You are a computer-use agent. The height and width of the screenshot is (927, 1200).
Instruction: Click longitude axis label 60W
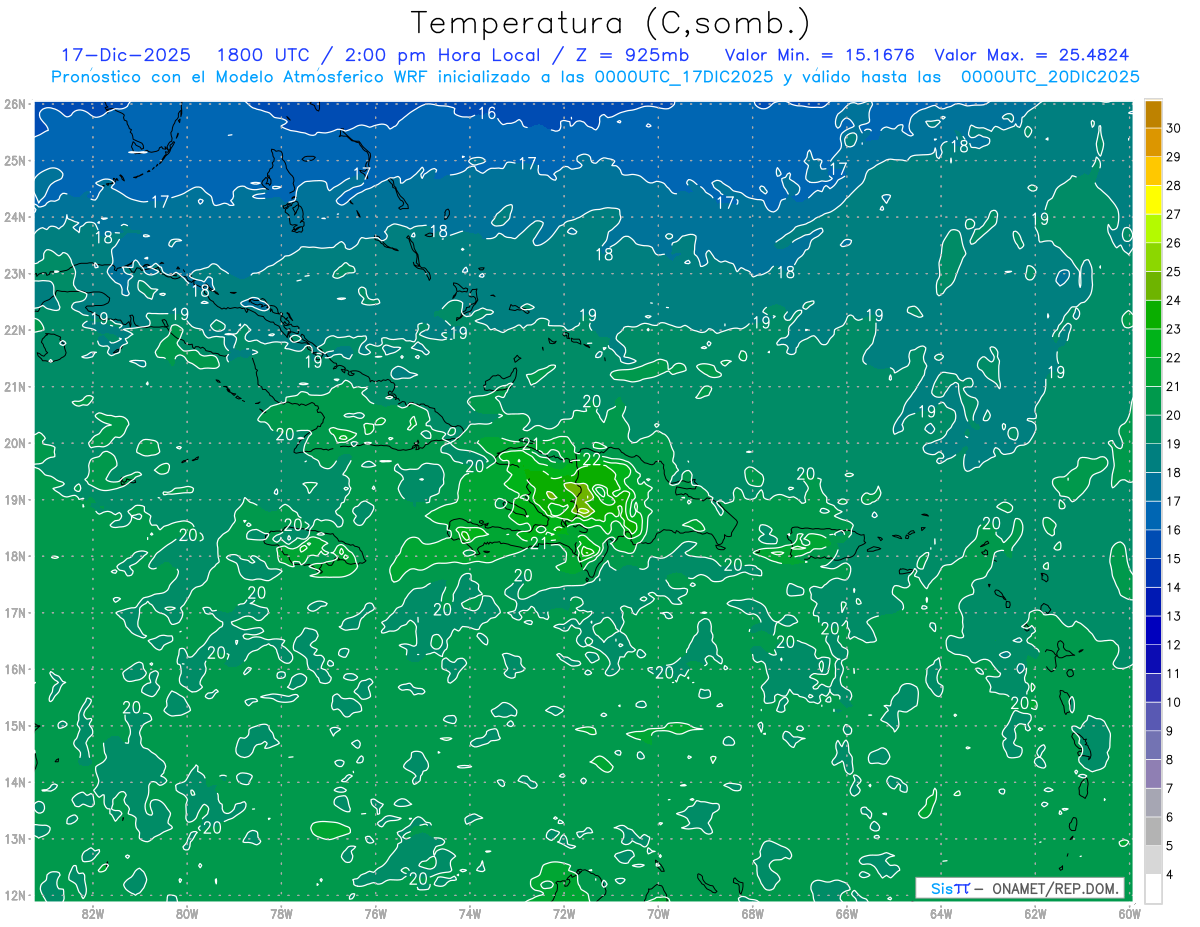[1130, 913]
